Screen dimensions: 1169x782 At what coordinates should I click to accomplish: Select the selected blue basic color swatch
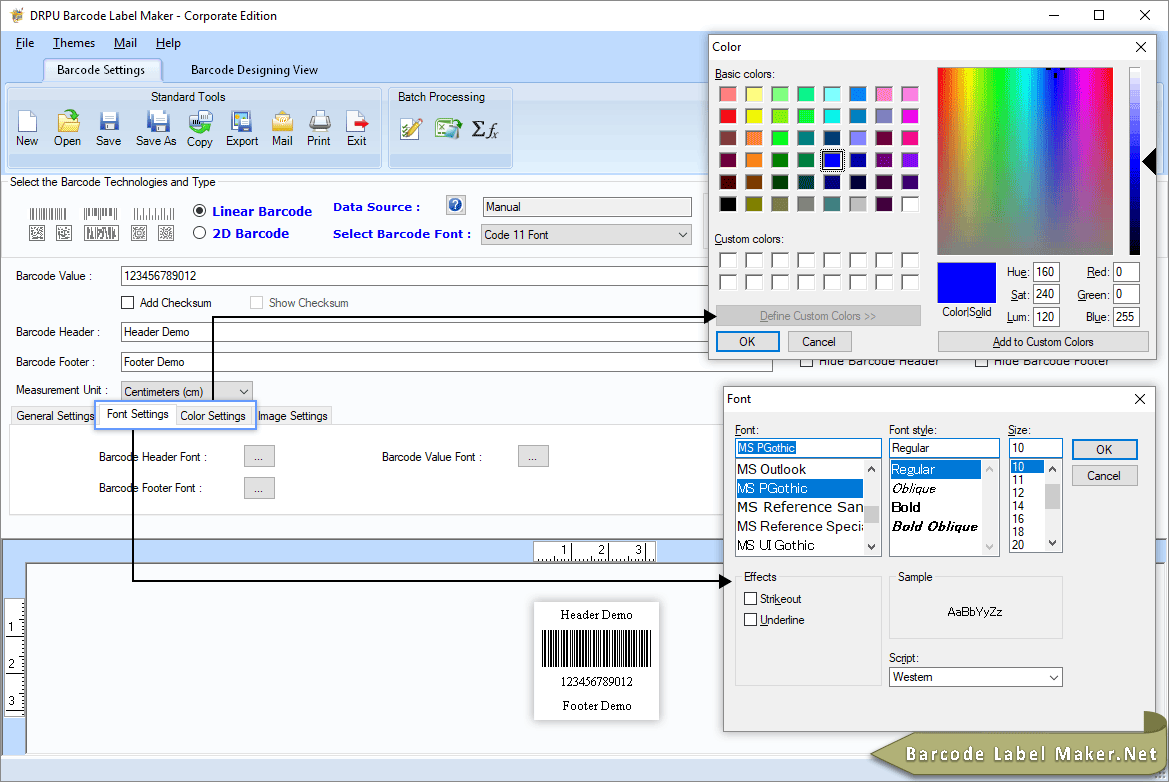pos(832,160)
